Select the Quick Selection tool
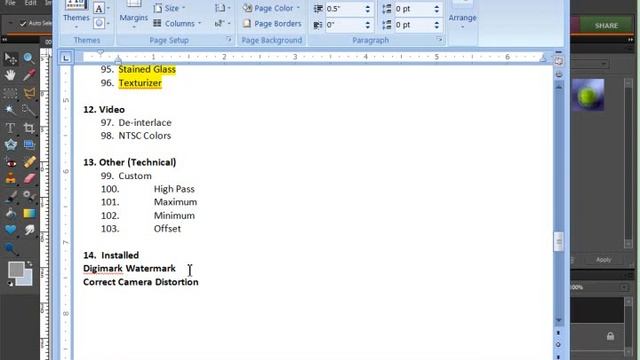 click(x=29, y=110)
